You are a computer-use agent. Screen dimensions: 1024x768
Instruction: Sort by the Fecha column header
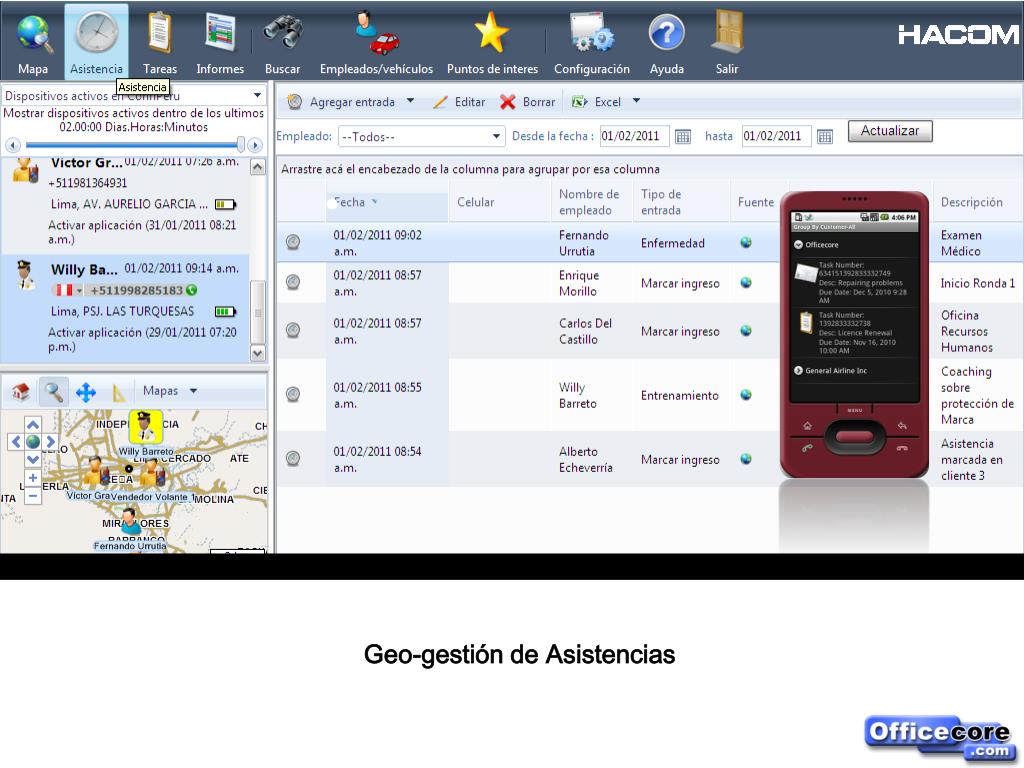(387, 202)
